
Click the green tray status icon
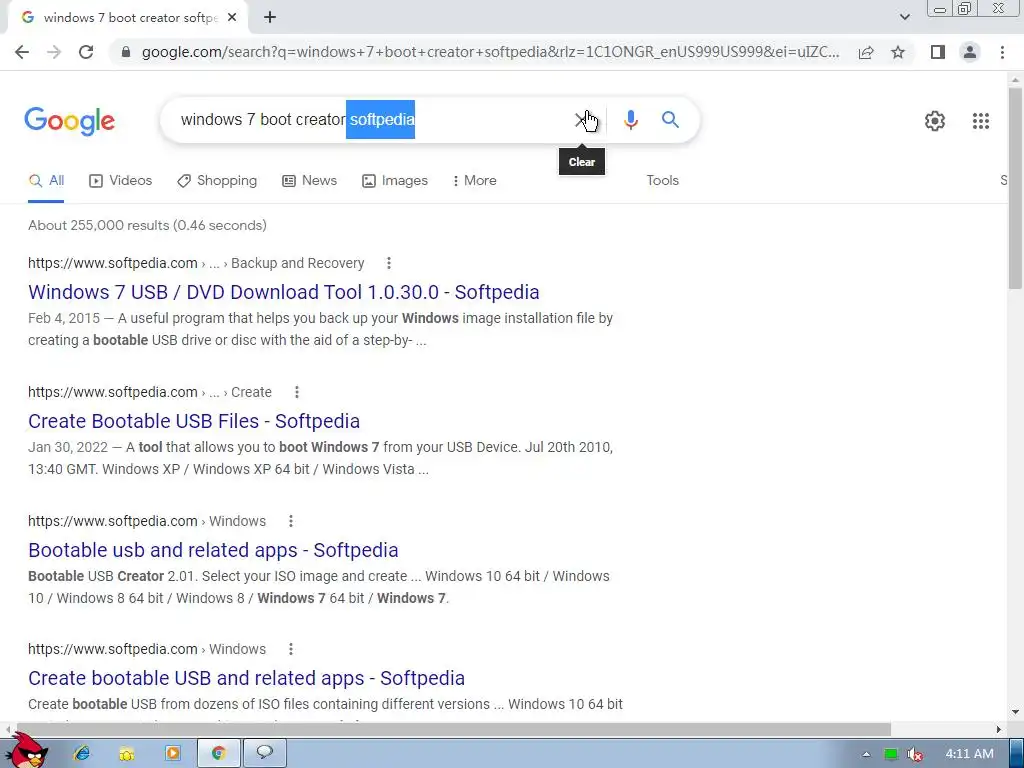coord(890,754)
